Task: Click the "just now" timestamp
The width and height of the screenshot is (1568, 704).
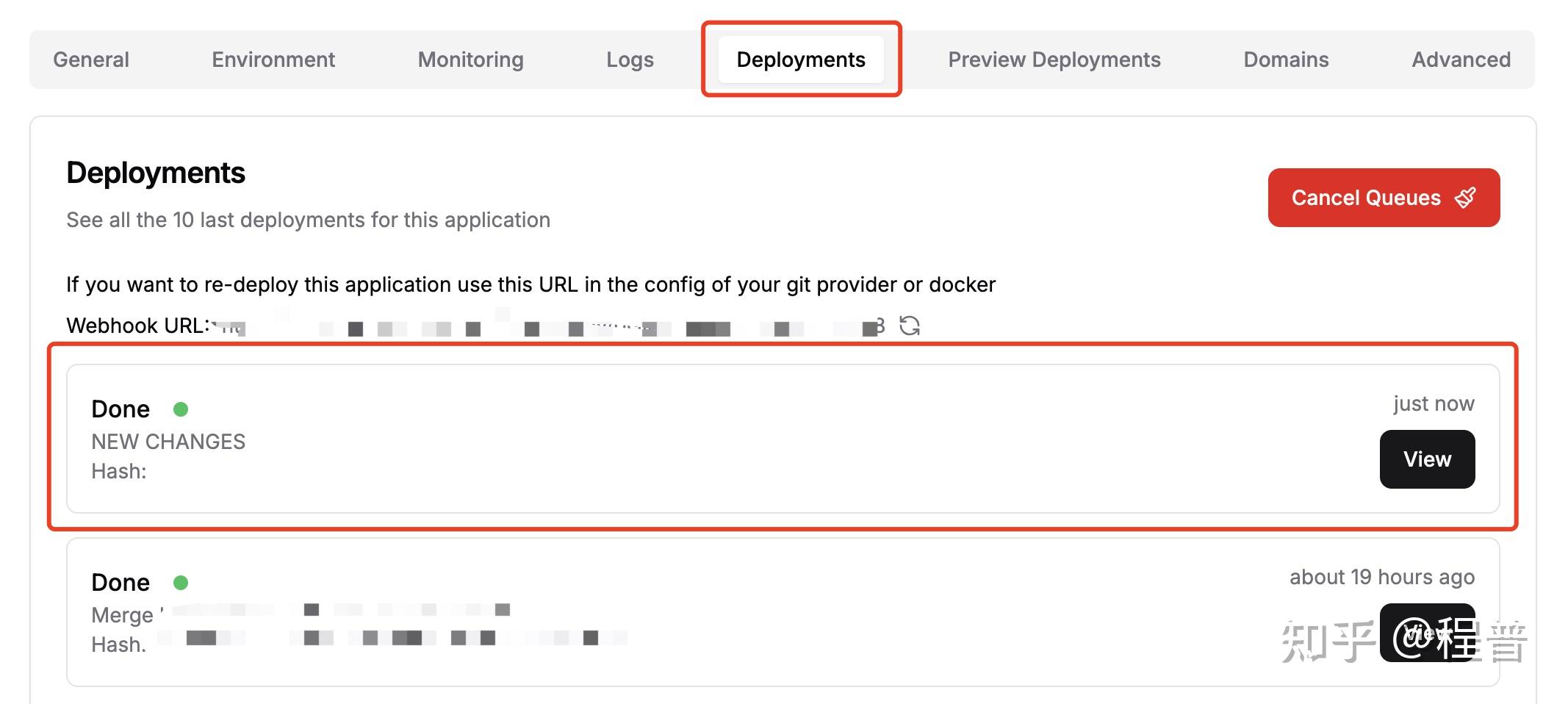Action: point(1434,403)
